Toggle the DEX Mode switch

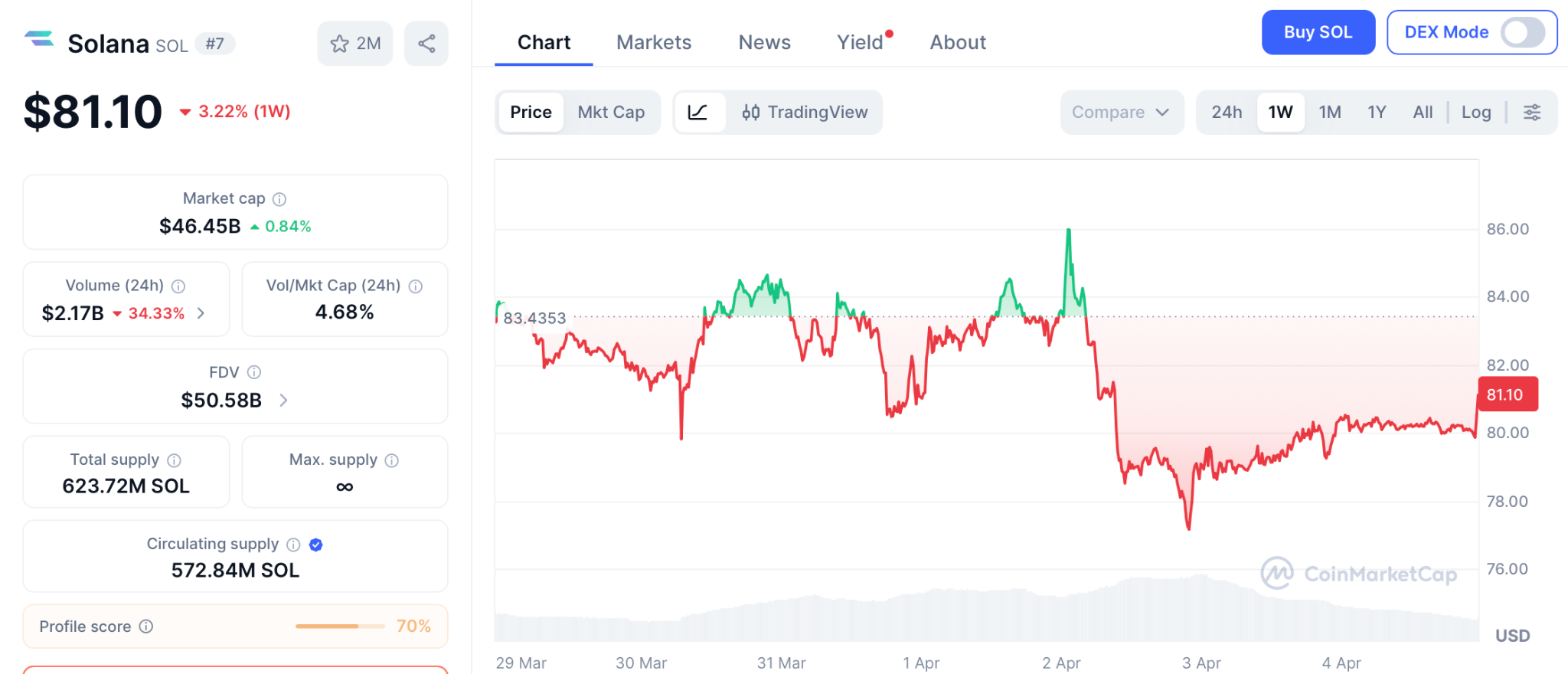(1522, 32)
